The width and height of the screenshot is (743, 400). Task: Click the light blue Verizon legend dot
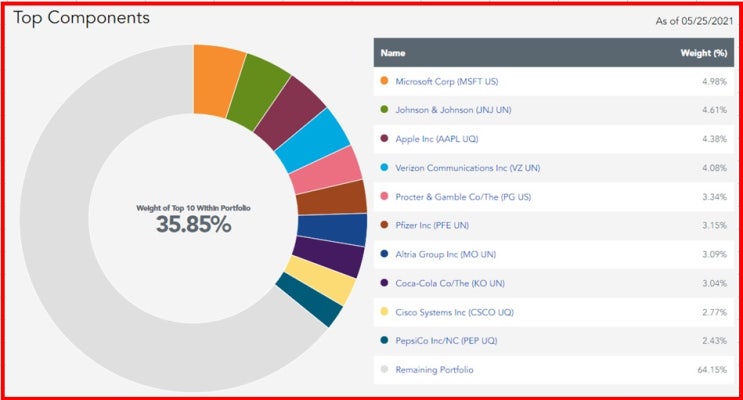(x=384, y=167)
